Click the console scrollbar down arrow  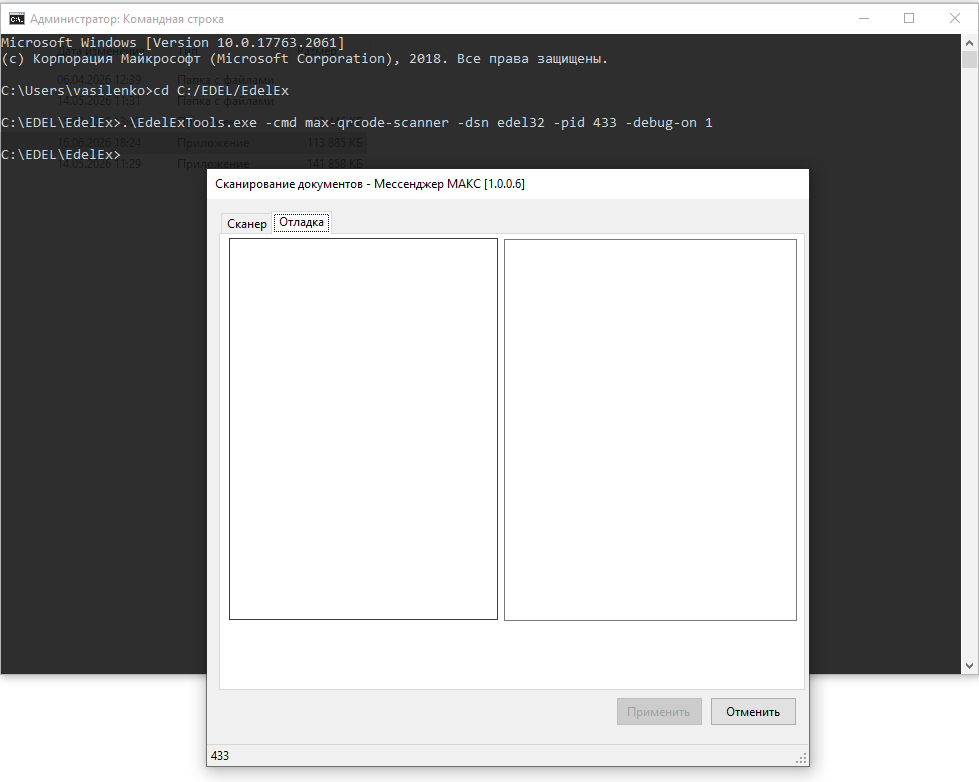click(969, 666)
